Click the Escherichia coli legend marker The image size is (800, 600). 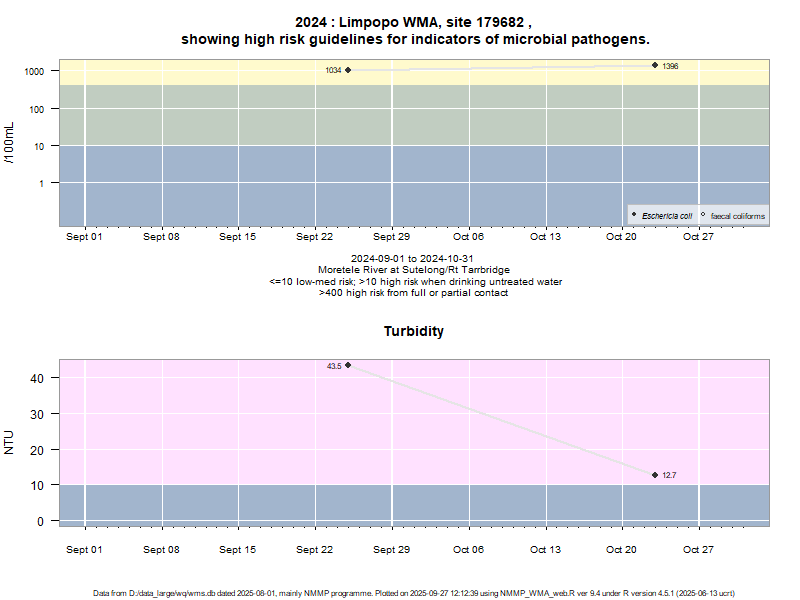634,215
